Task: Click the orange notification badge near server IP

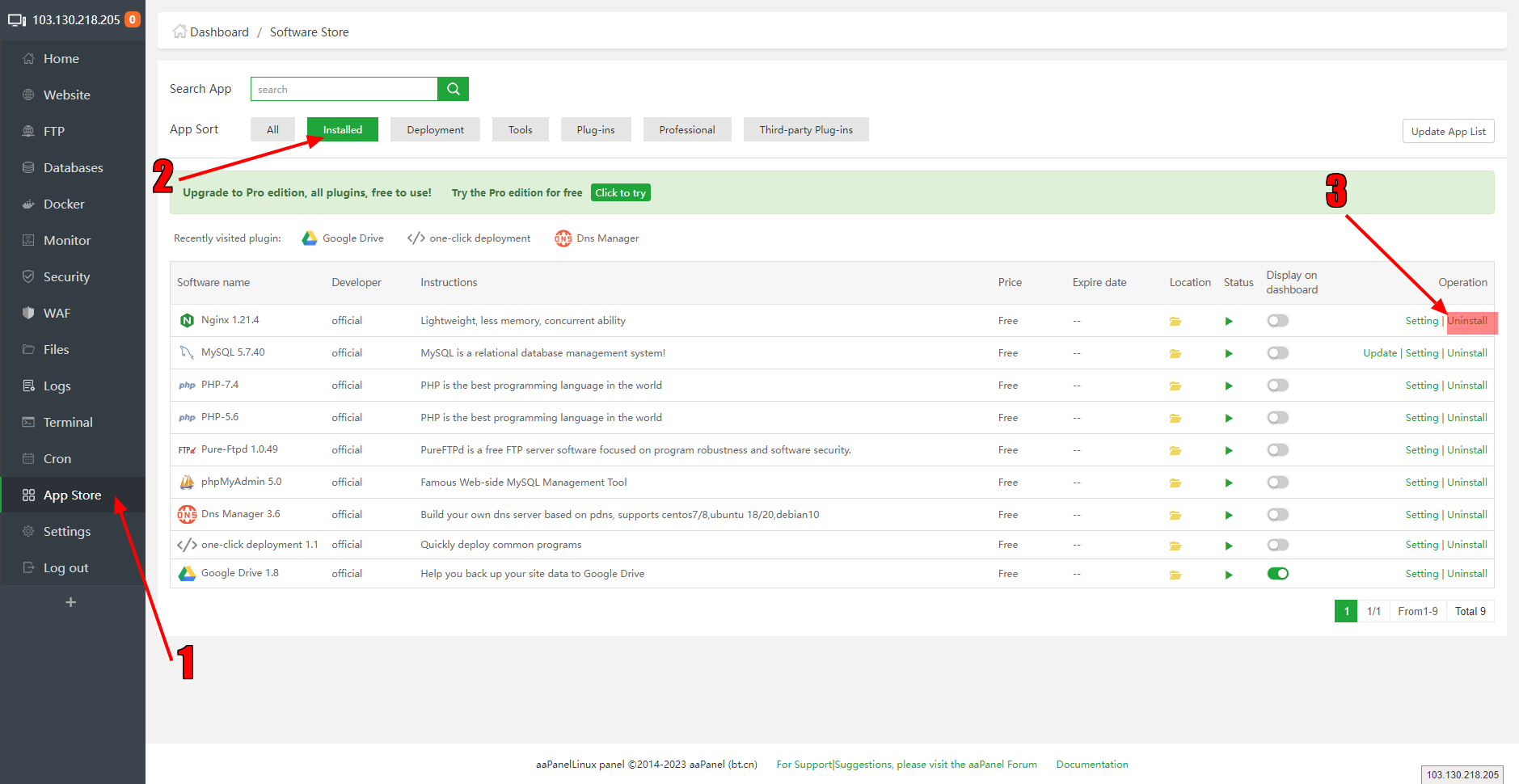Action: tap(133, 19)
